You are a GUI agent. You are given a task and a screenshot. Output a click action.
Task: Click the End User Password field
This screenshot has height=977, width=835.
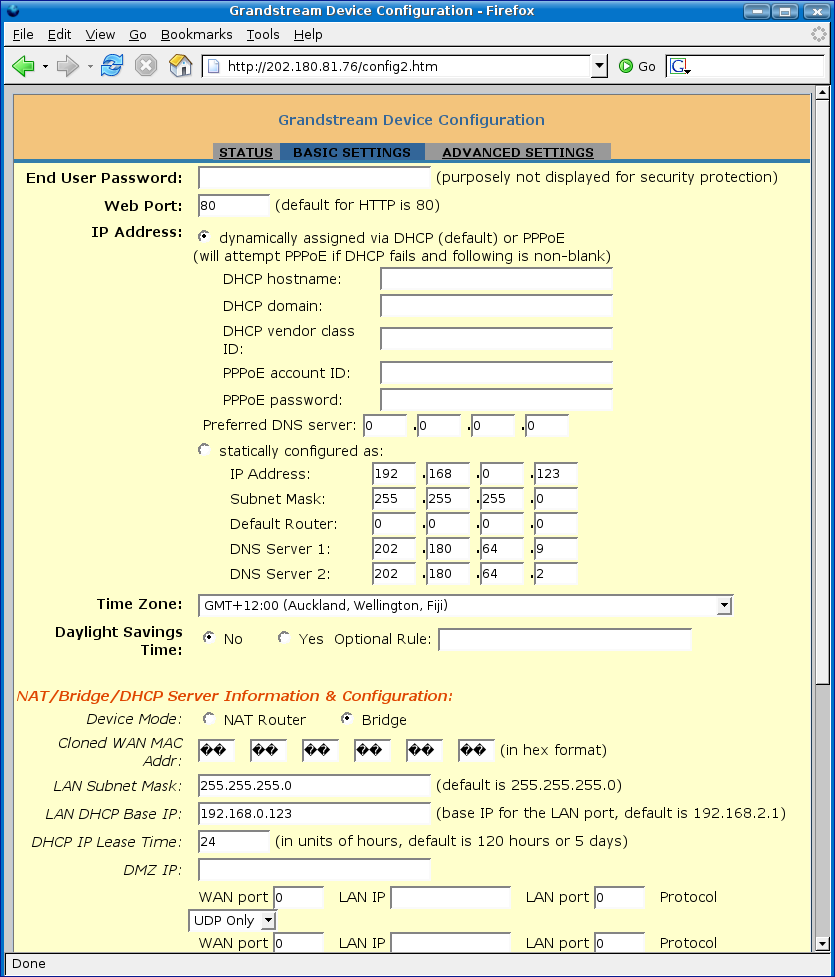coord(314,178)
